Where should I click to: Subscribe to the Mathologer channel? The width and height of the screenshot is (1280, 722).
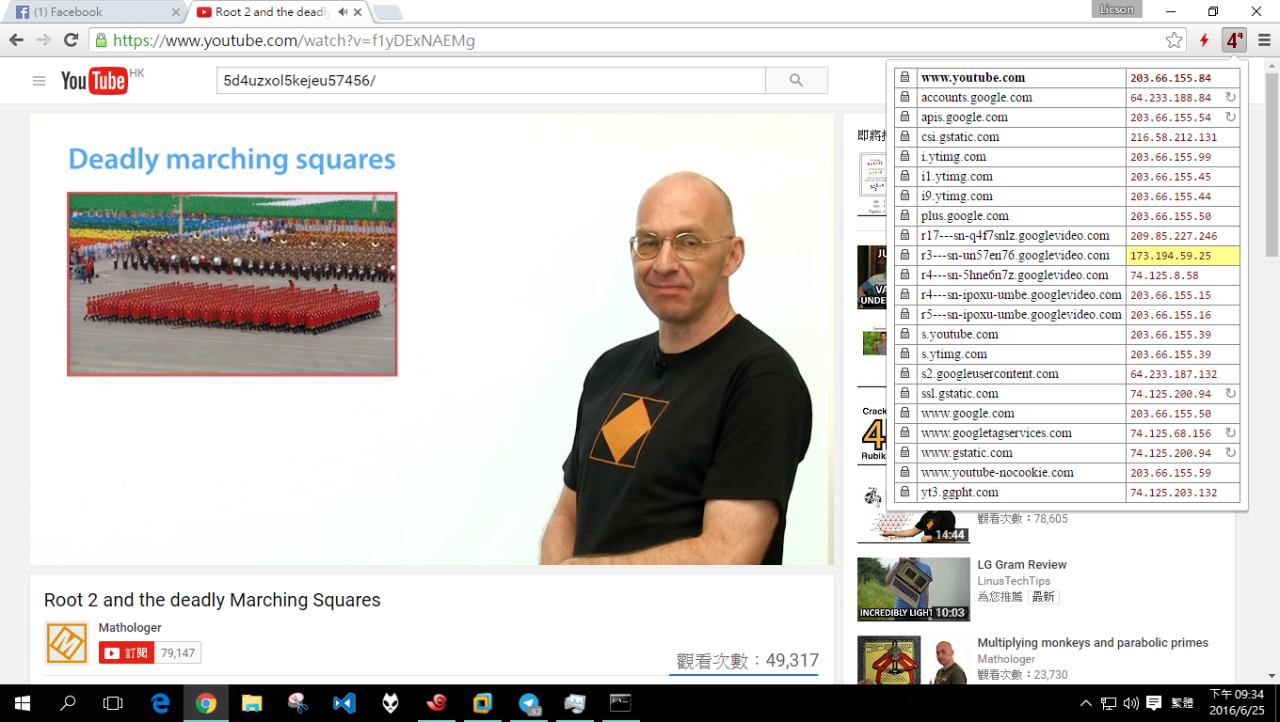tap(127, 653)
